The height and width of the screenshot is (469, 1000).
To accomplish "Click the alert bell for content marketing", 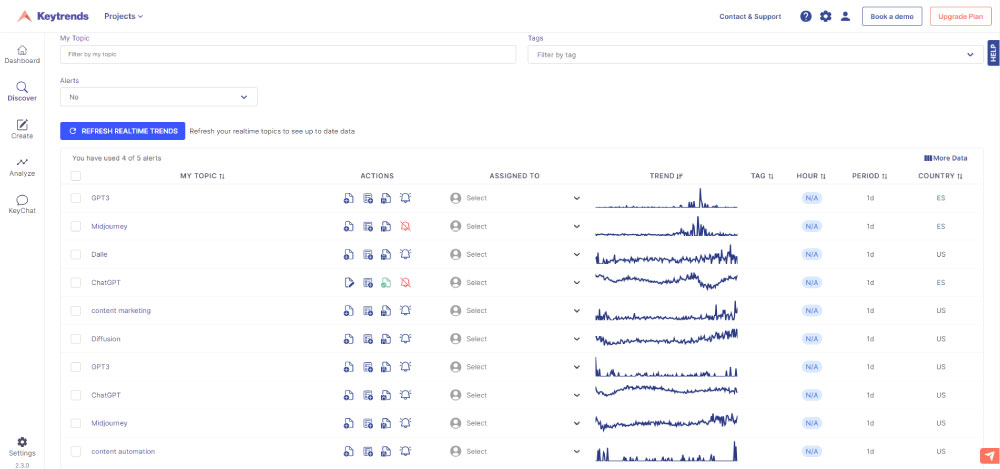I will pyautogui.click(x=405, y=311).
